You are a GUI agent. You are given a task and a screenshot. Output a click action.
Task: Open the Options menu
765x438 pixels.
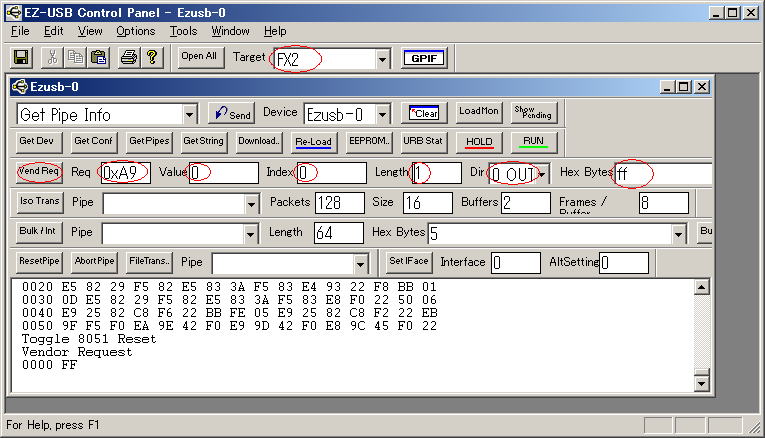pos(136,31)
